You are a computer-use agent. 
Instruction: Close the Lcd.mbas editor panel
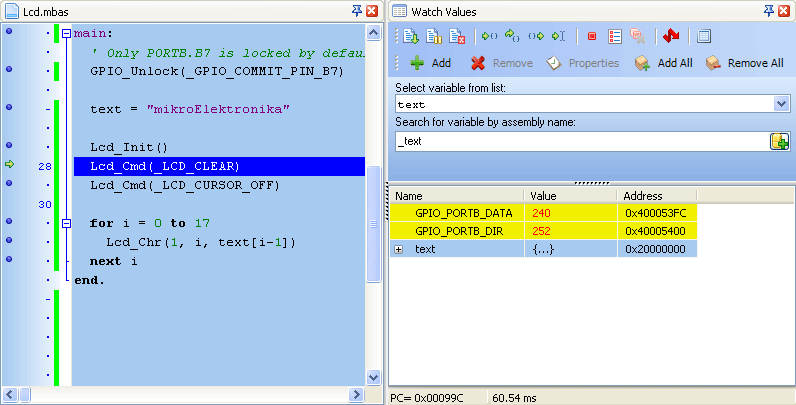point(372,11)
